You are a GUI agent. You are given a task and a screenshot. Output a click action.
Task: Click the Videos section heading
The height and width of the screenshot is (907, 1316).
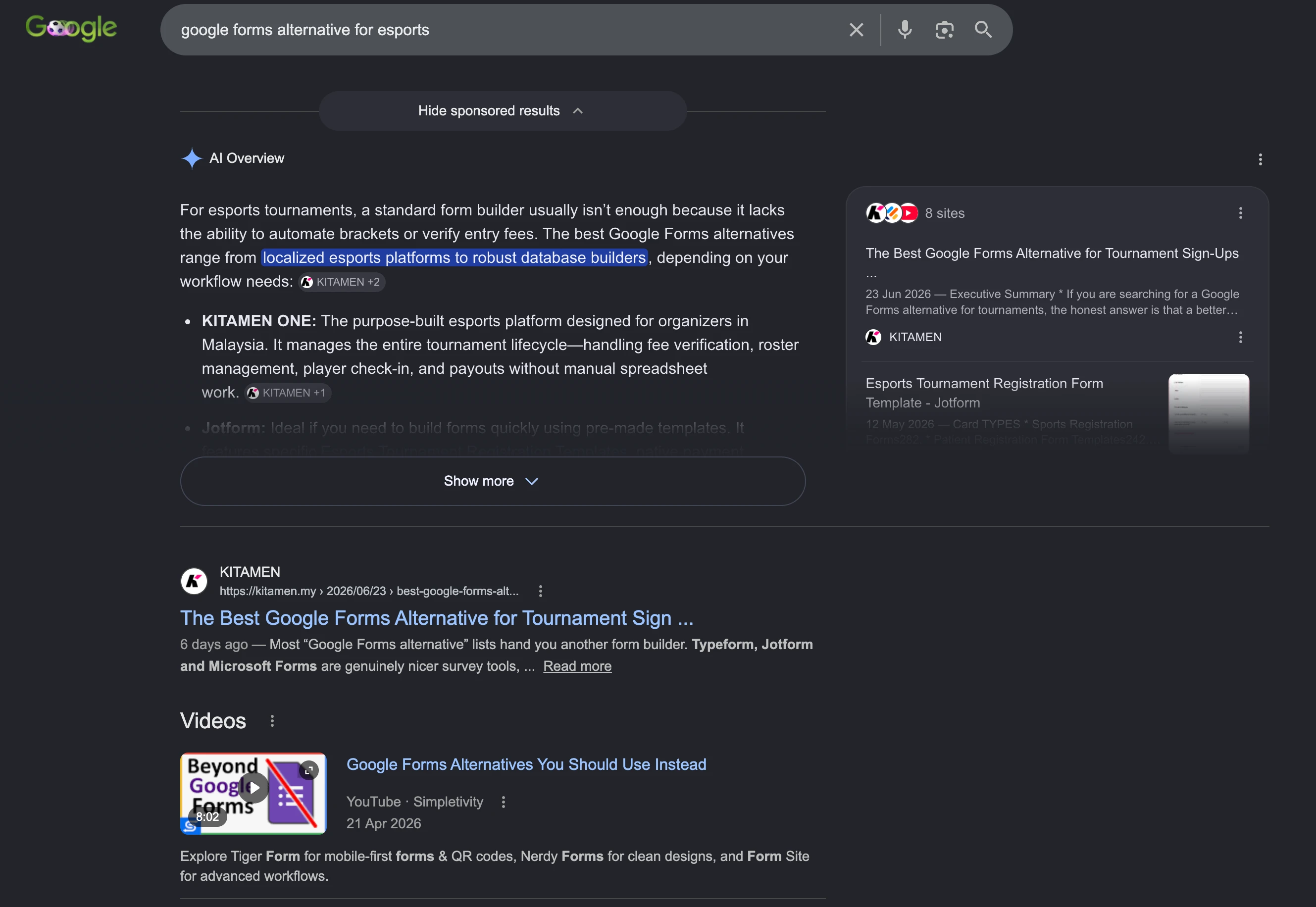click(x=212, y=721)
